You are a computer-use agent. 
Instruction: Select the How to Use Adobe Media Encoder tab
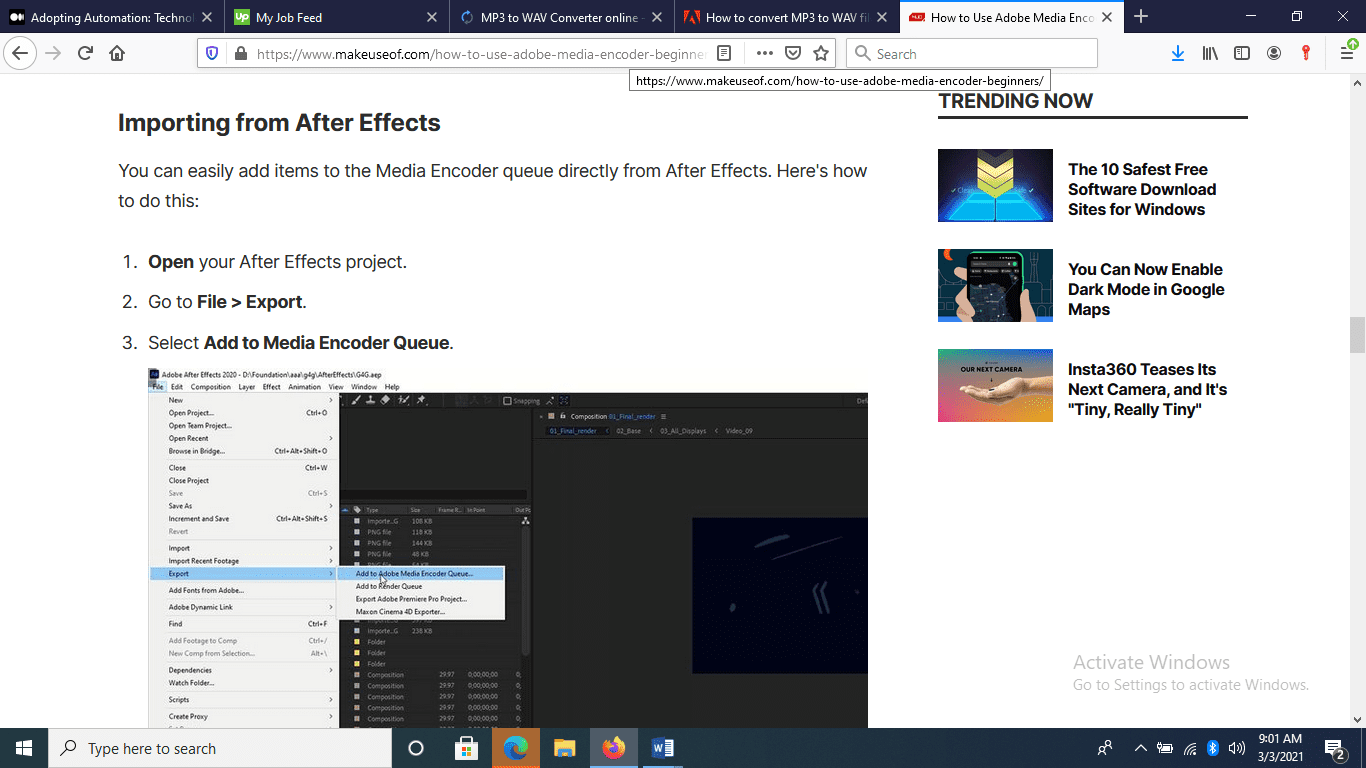click(1012, 17)
